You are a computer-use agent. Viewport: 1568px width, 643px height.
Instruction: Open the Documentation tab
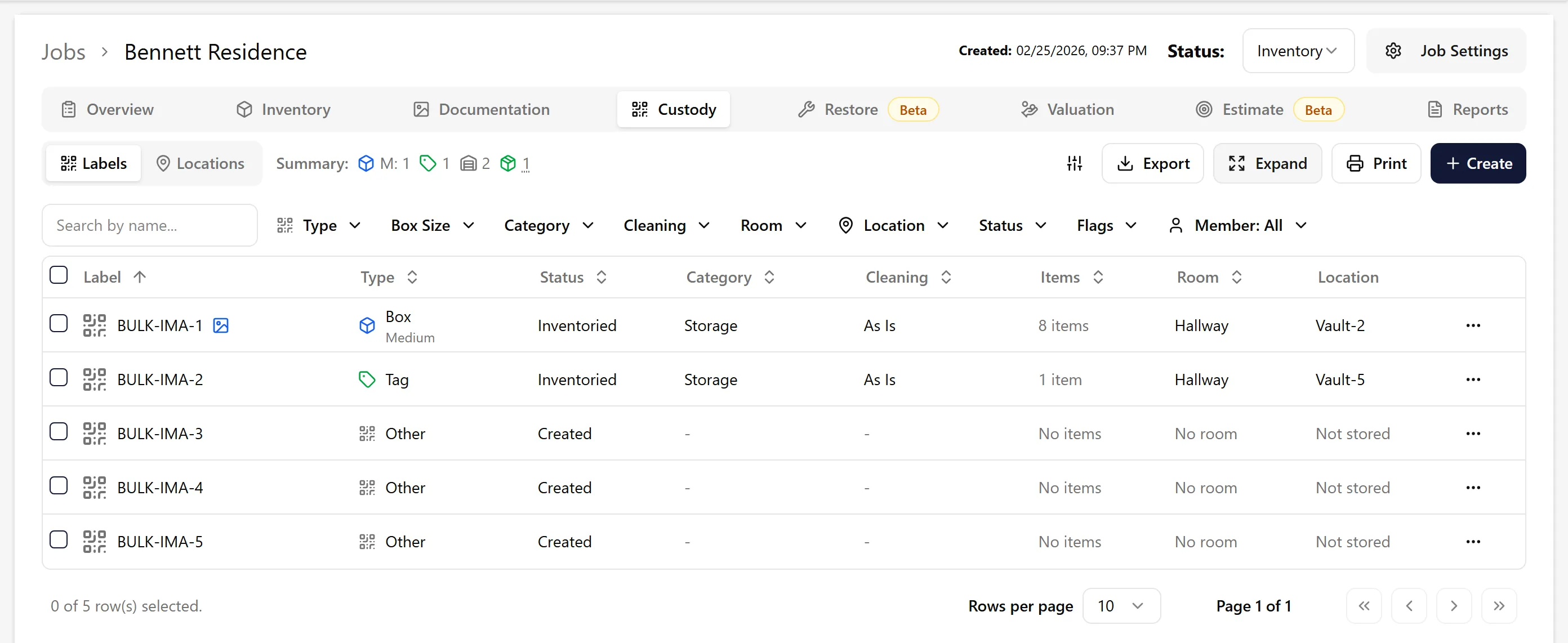click(x=482, y=109)
